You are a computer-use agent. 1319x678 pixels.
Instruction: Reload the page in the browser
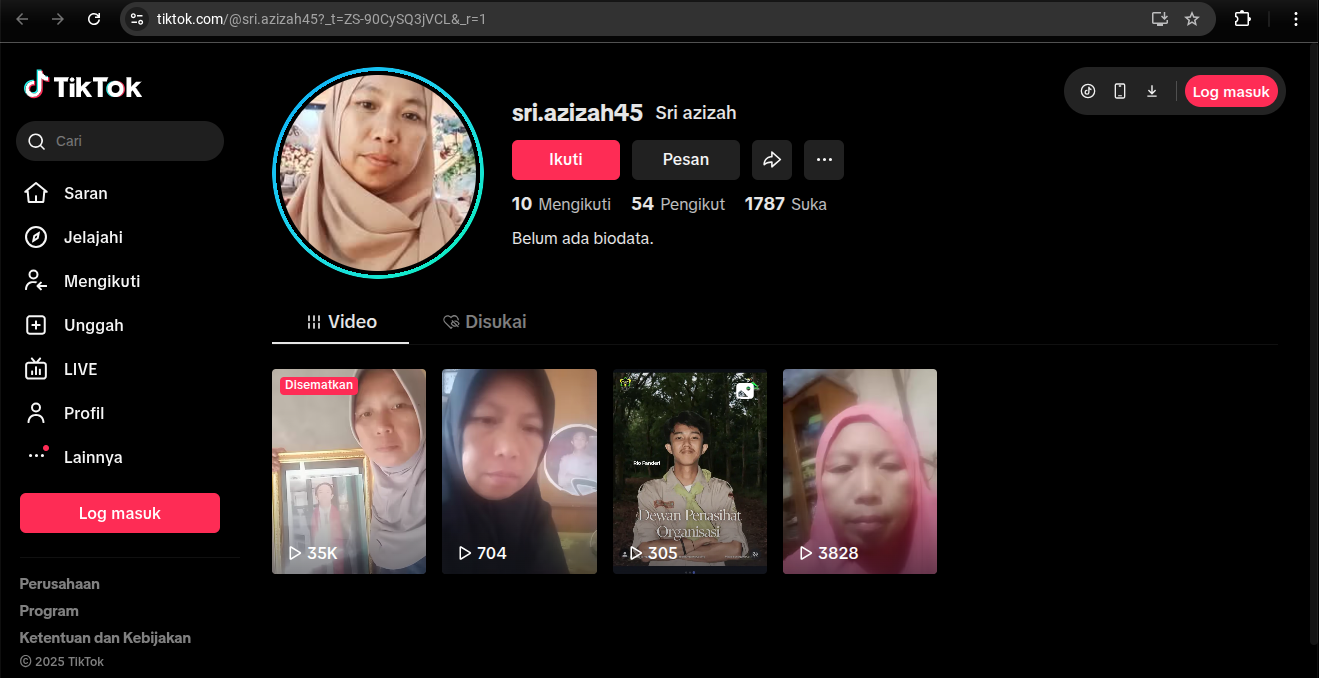pos(94,19)
